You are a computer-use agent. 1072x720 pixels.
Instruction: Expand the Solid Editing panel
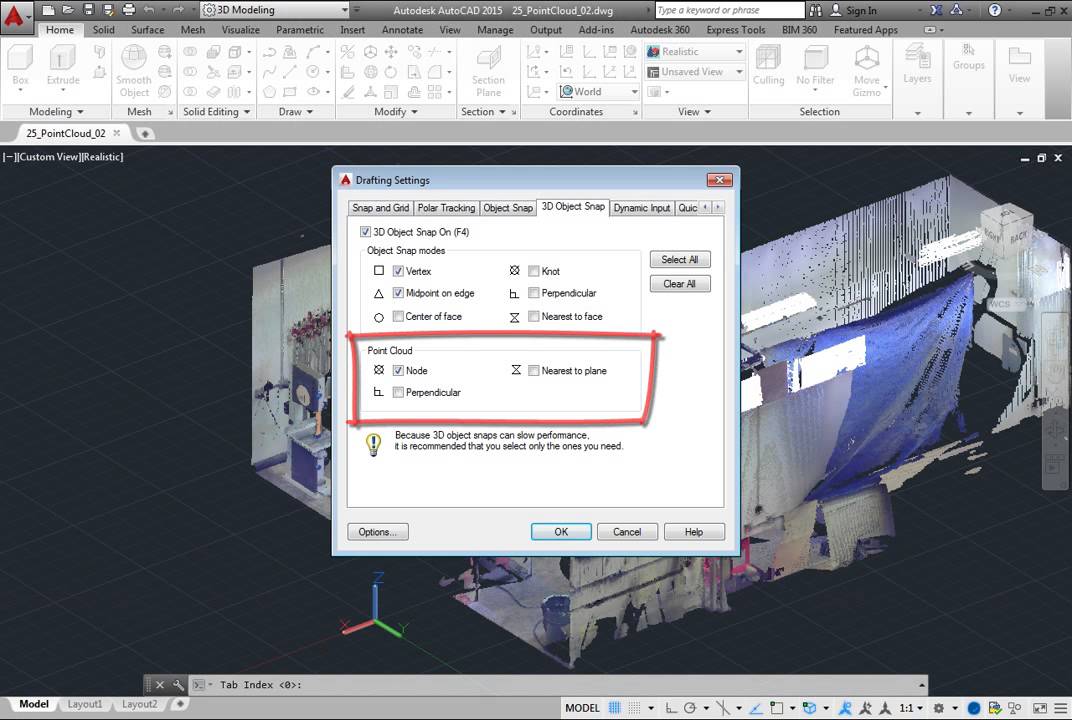[216, 111]
